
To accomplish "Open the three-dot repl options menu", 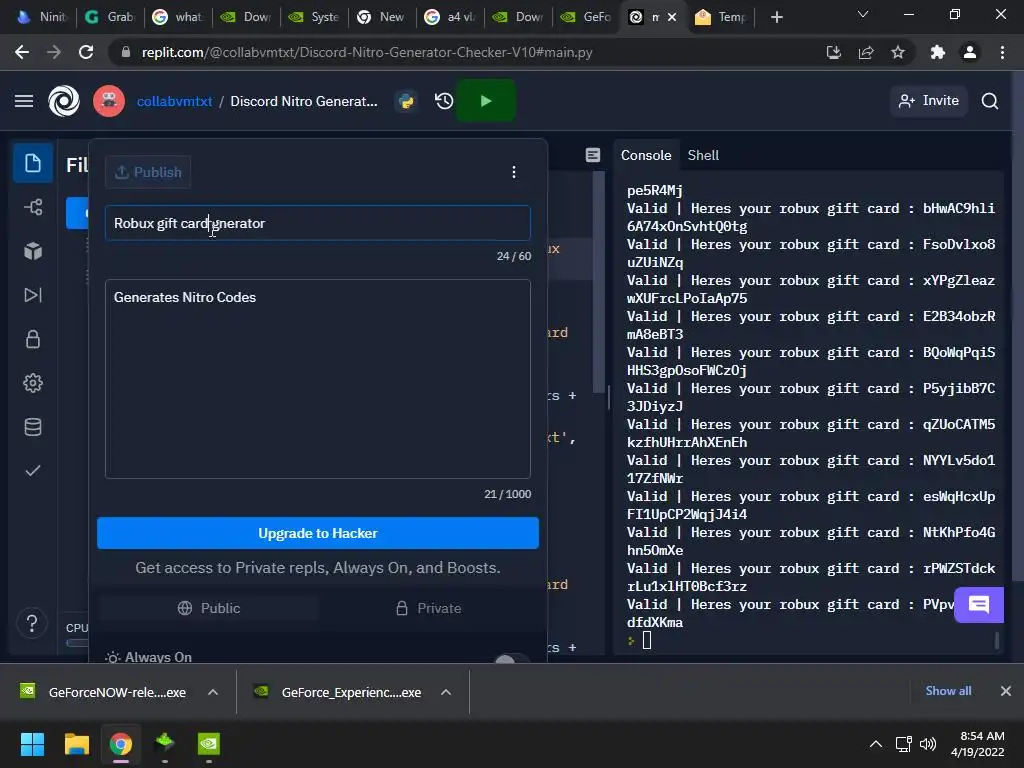I will (x=514, y=172).
